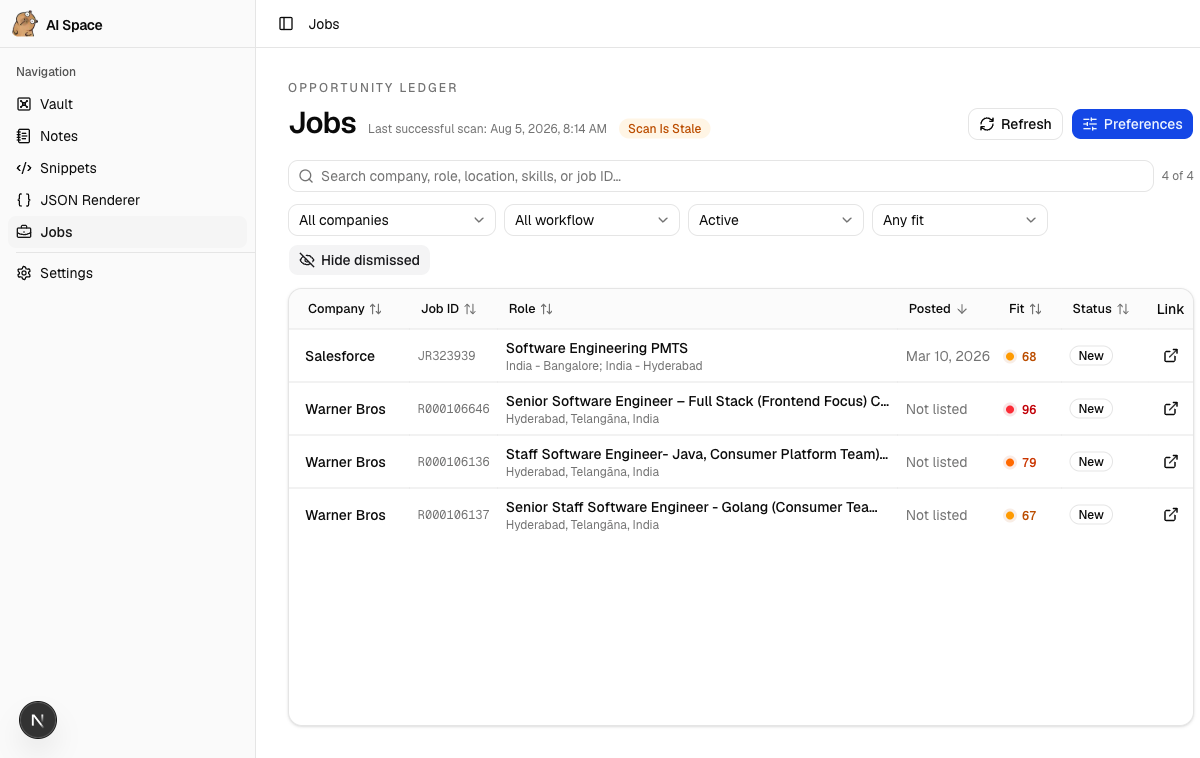Expand the All workflow dropdown
1200x758 pixels.
point(592,220)
